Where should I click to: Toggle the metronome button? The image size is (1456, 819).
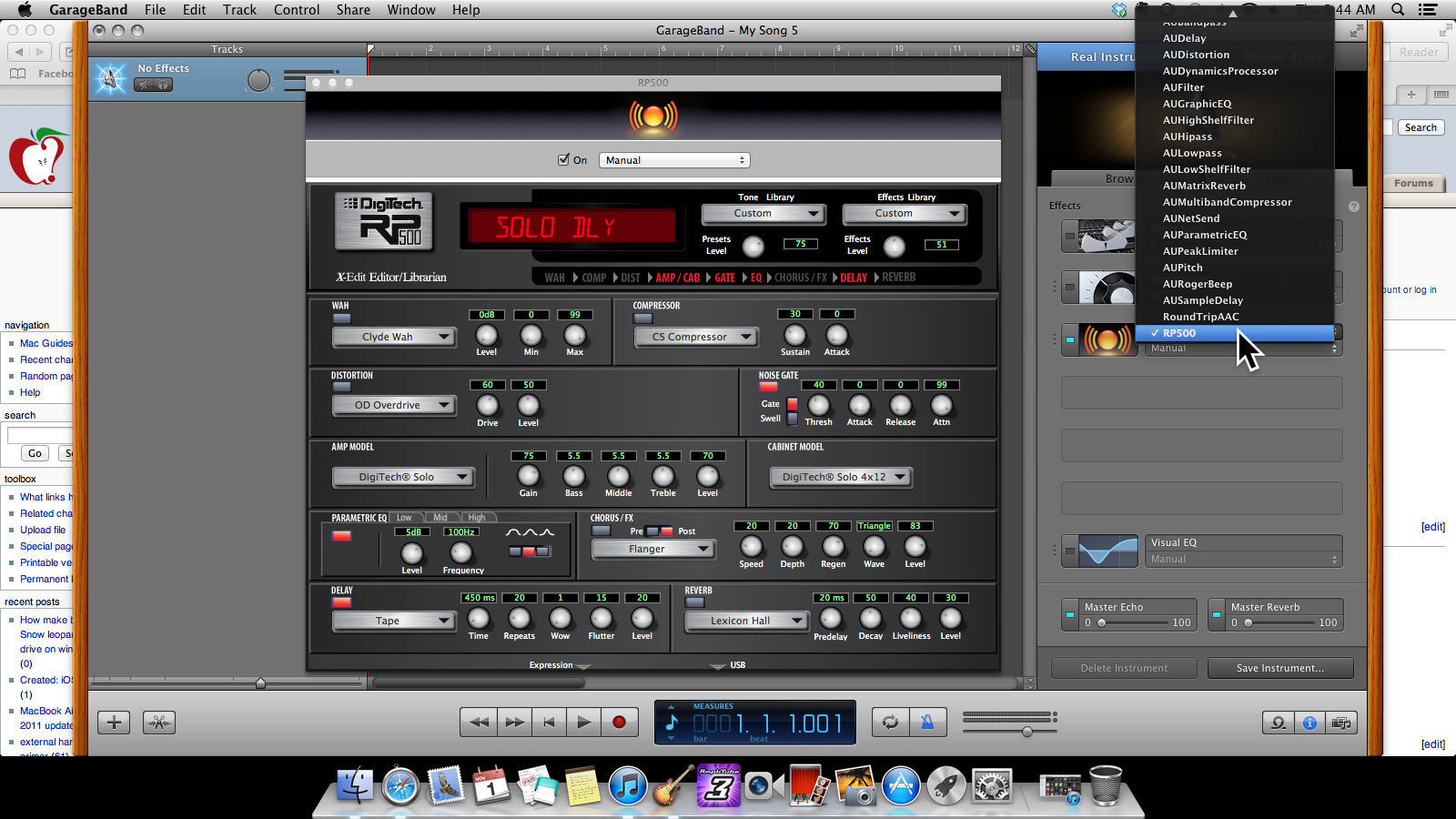tap(927, 723)
